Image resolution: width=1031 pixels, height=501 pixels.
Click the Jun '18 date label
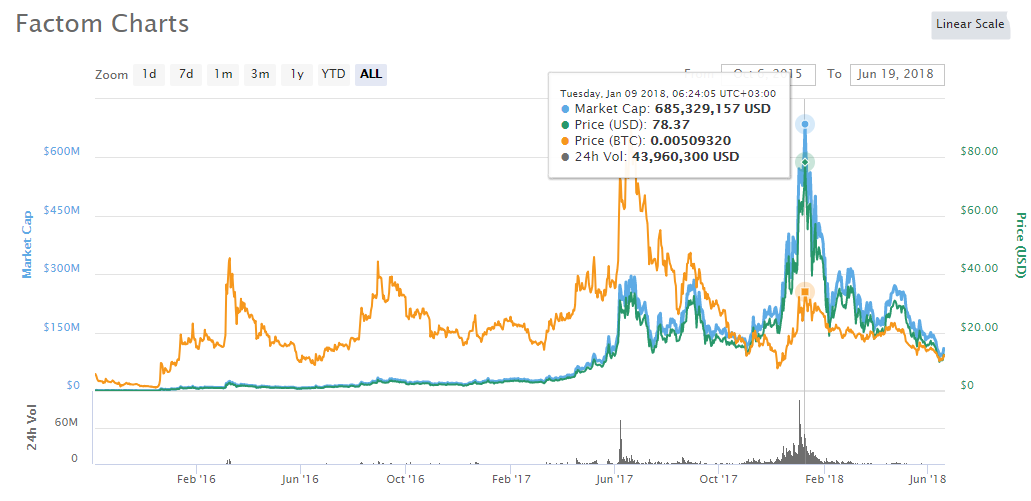point(927,479)
